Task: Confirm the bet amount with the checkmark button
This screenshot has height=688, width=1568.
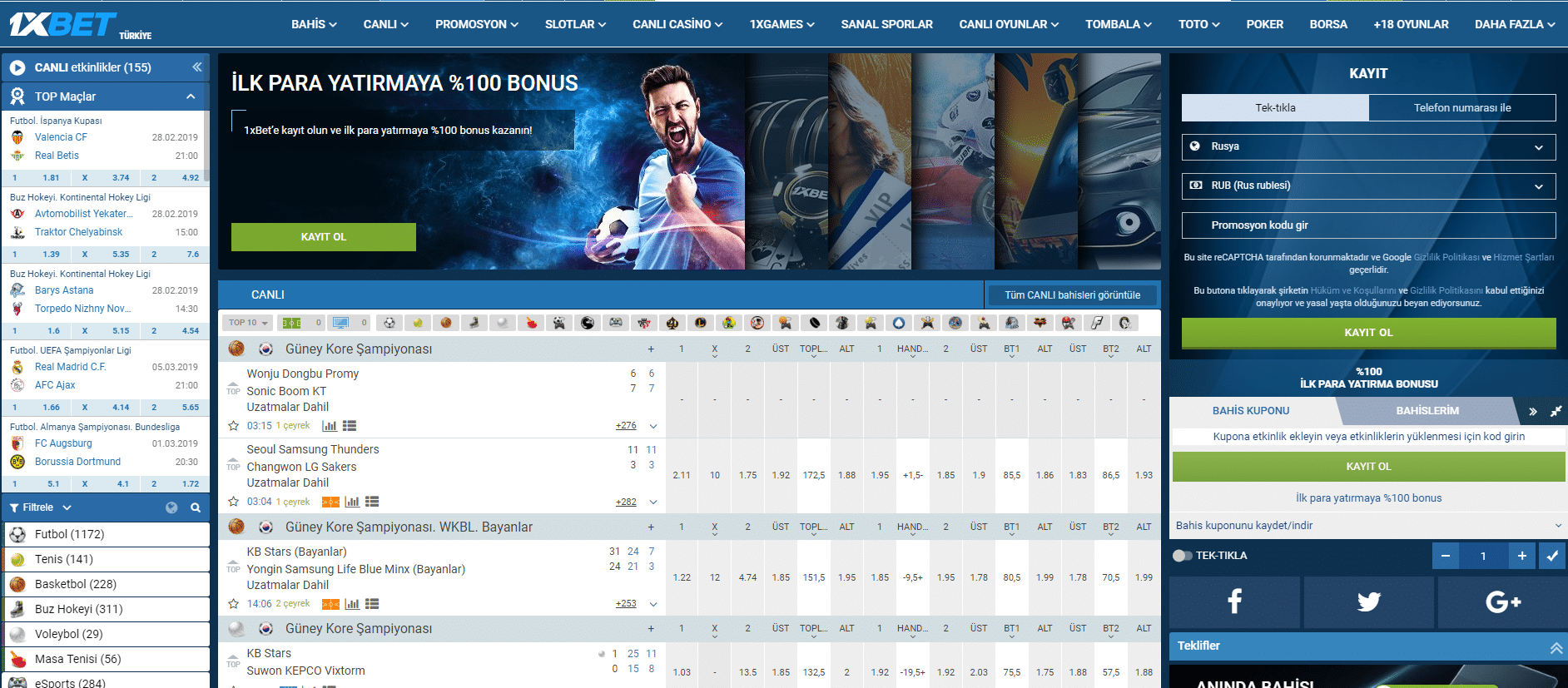Action: pos(1552,556)
